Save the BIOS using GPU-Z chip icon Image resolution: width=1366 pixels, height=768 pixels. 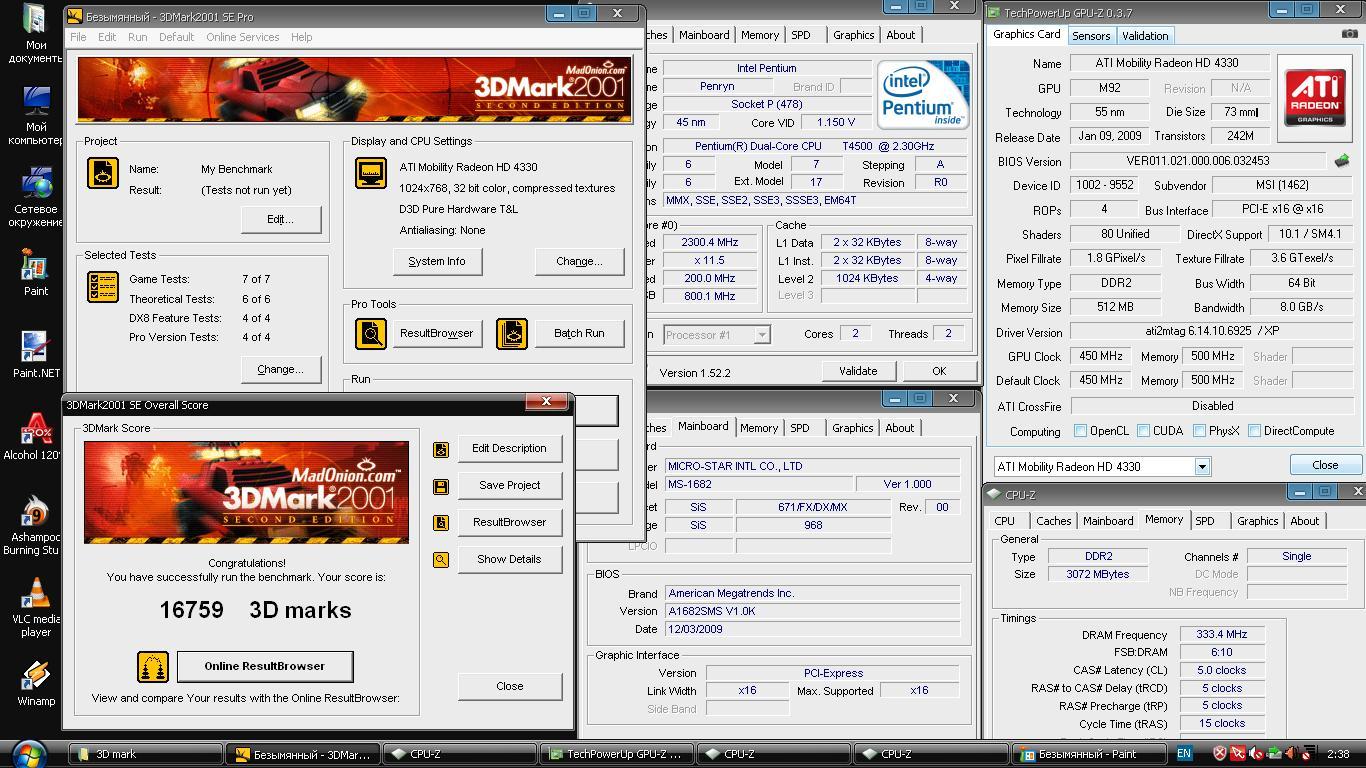1342,160
